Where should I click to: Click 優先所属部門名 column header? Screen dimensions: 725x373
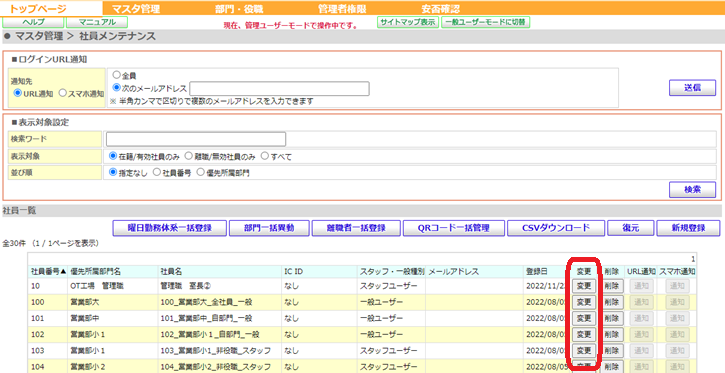coord(95,271)
